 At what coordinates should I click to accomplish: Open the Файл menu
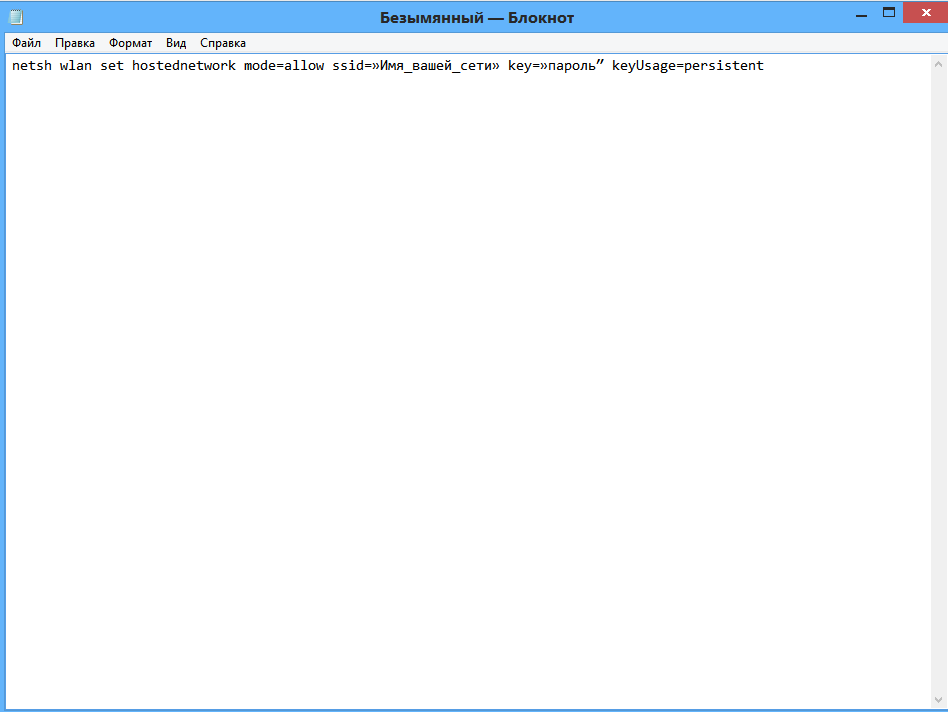click(x=27, y=43)
